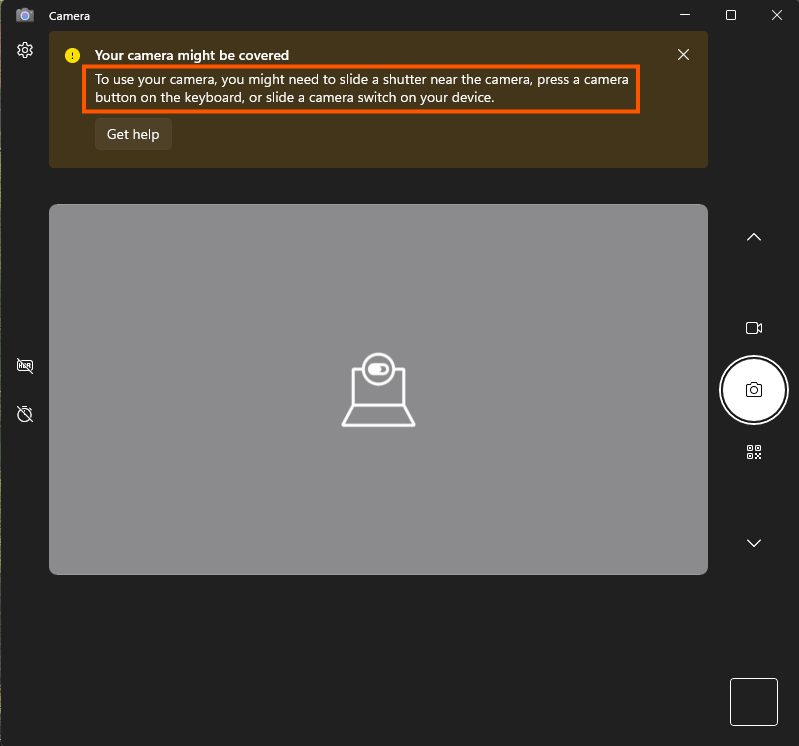The image size is (799, 746).
Task: Take photo with shutter button
Action: [754, 390]
